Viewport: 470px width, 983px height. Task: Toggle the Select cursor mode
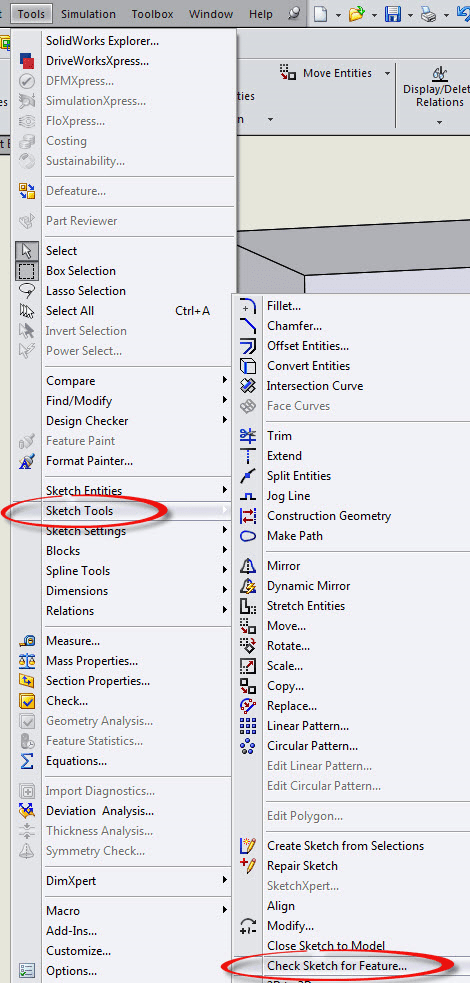[x=28, y=251]
